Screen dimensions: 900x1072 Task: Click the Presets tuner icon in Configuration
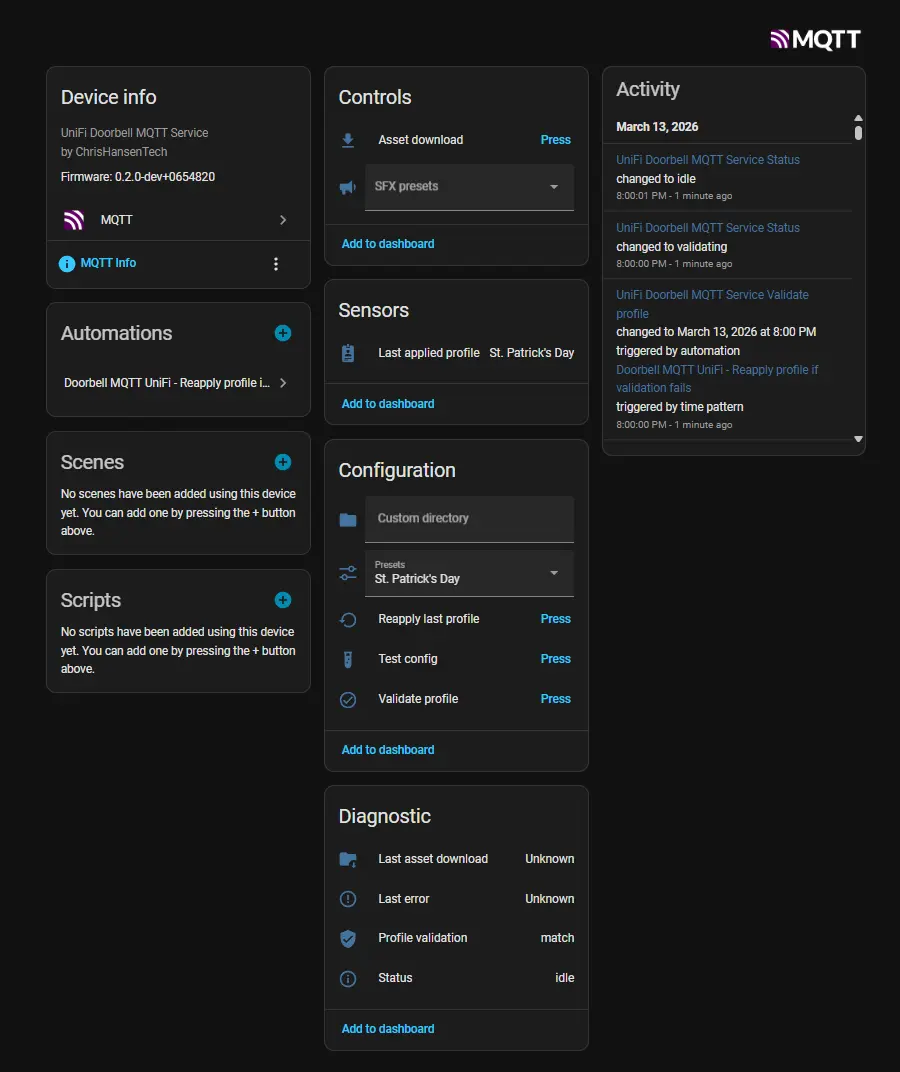pyautogui.click(x=348, y=572)
